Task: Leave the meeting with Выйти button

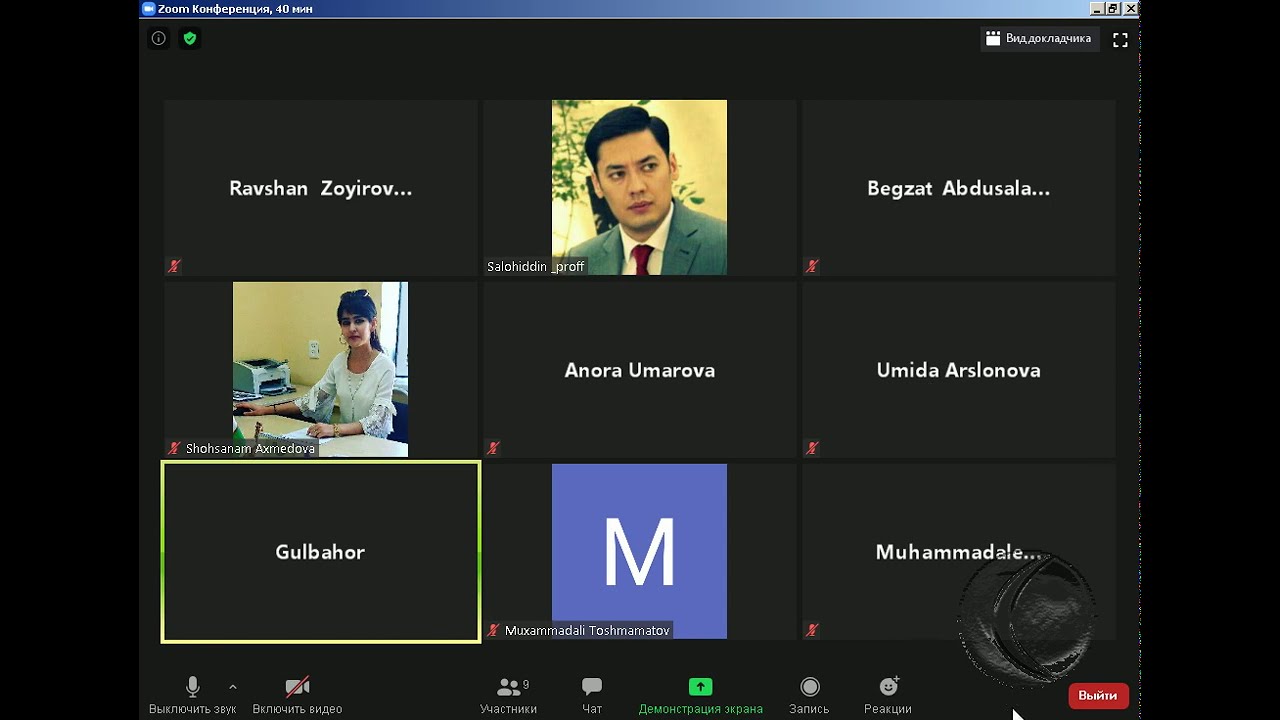Action: click(x=1098, y=696)
